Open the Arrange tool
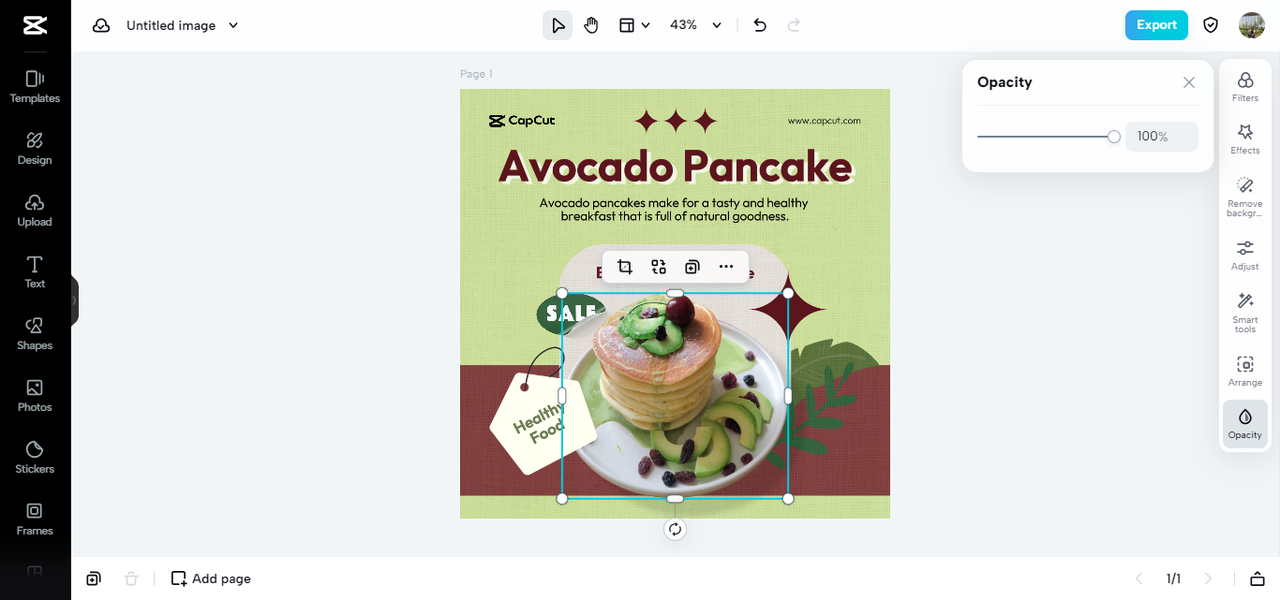This screenshot has width=1280, height=600. [x=1245, y=371]
